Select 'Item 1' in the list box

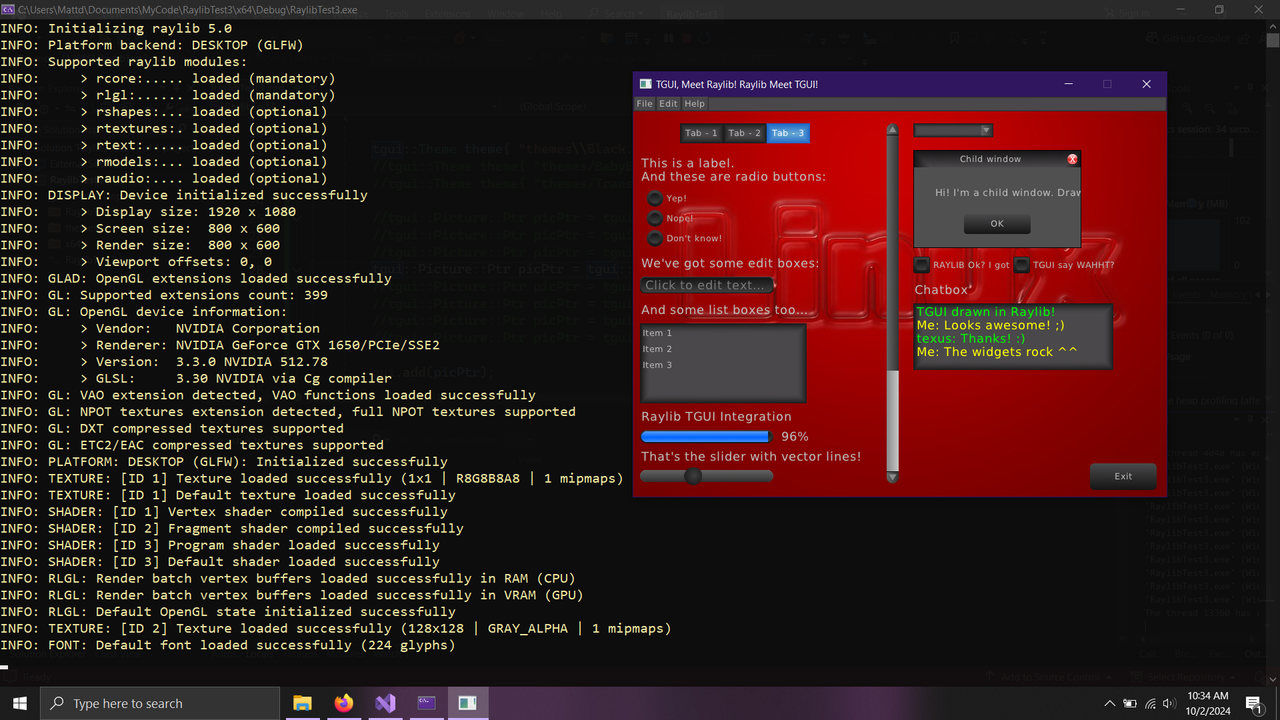pos(723,333)
